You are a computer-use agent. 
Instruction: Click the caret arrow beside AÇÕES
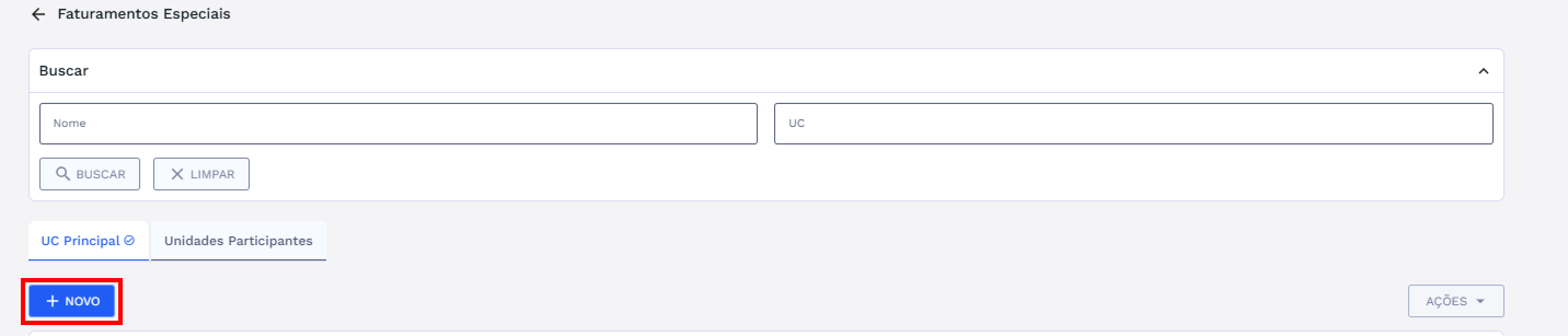(1480, 302)
